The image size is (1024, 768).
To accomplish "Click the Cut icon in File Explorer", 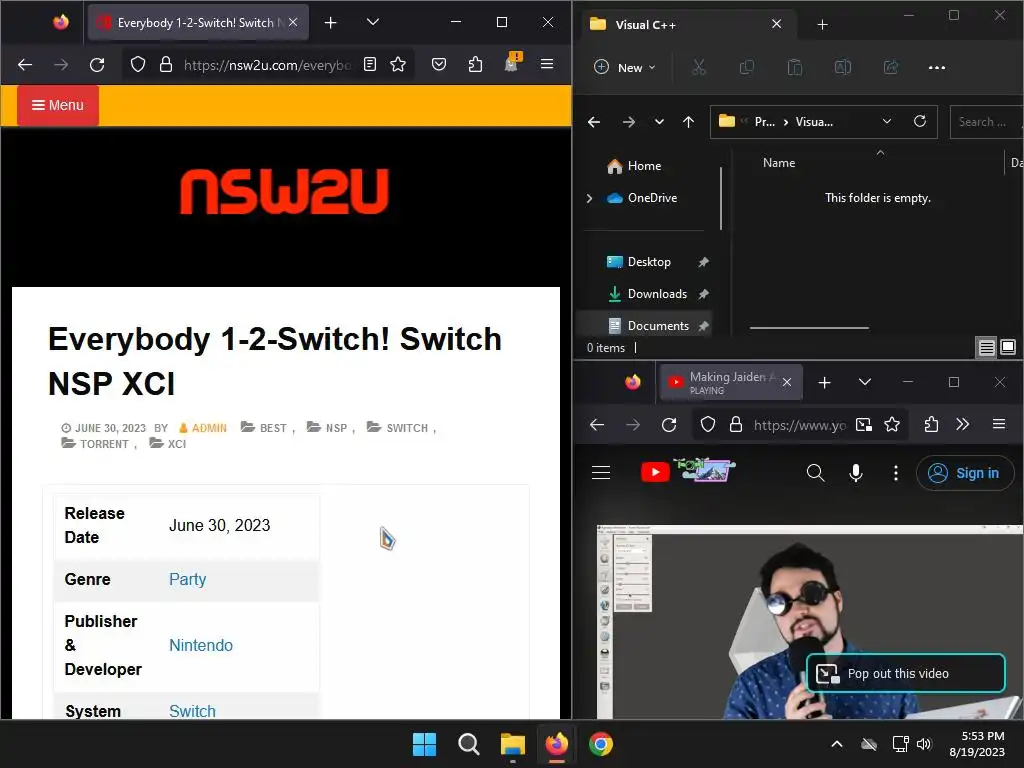I will (x=699, y=67).
